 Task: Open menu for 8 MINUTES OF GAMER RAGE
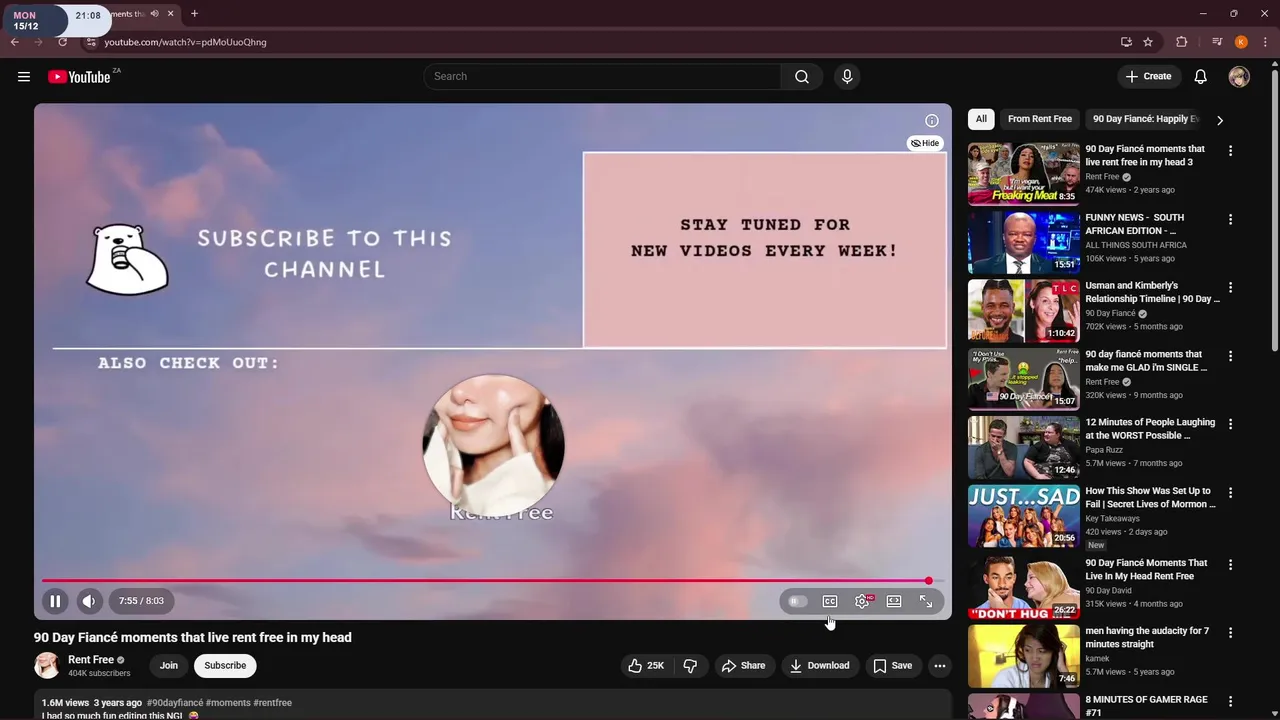point(1230,701)
